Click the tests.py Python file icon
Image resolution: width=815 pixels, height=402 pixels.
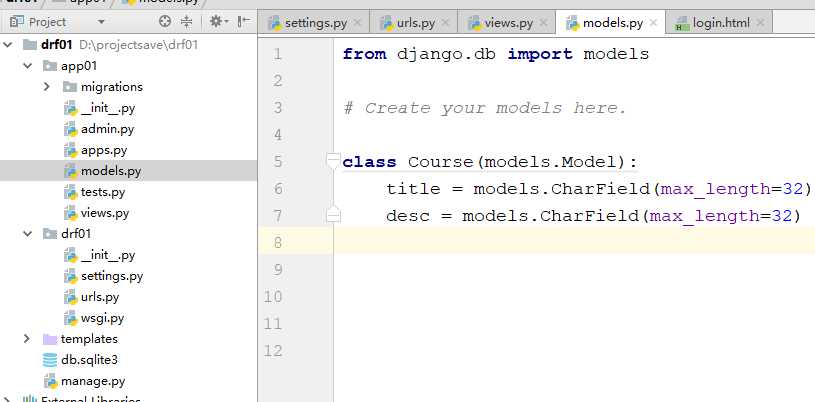70,192
